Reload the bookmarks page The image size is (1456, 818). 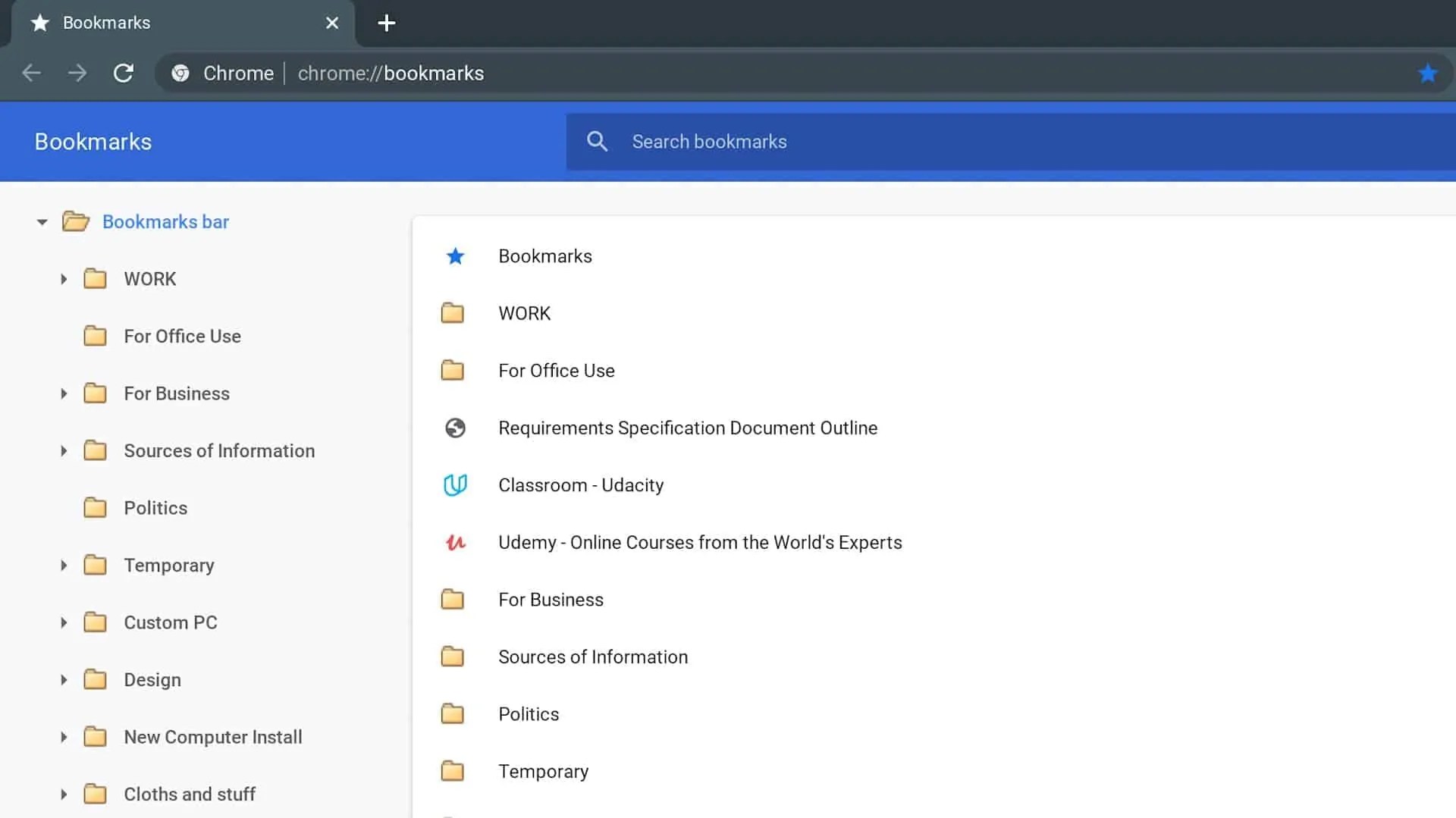point(124,73)
